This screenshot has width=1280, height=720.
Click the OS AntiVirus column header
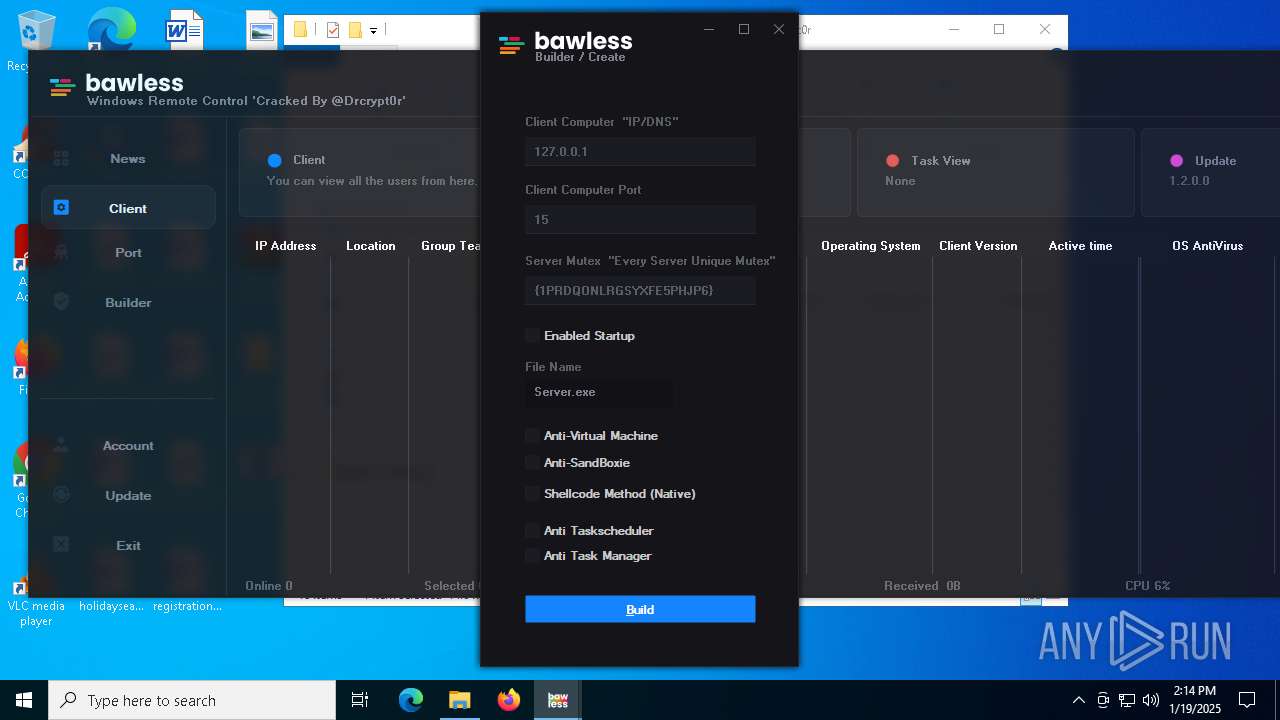(x=1207, y=245)
